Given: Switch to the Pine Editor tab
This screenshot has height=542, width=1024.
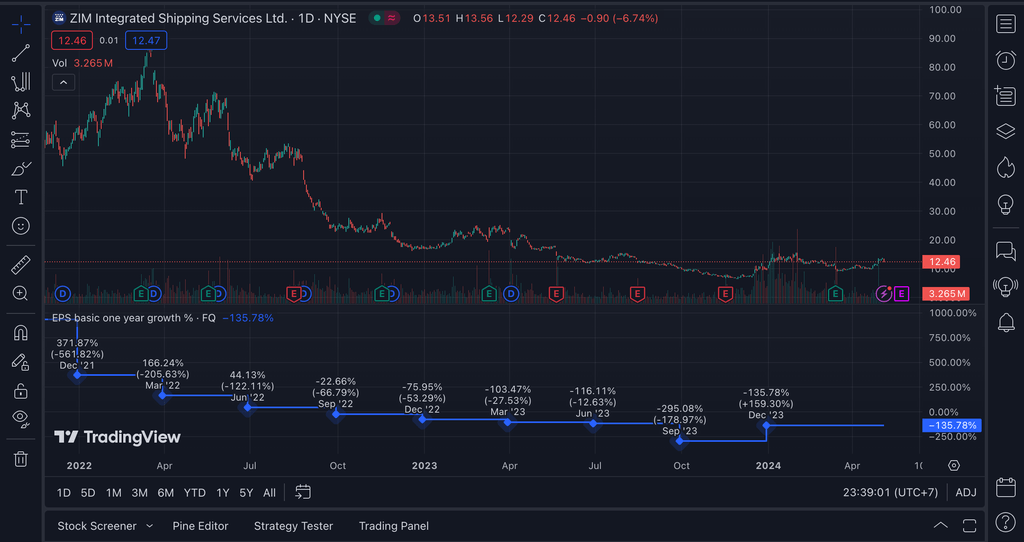Looking at the screenshot, I should coord(200,526).
